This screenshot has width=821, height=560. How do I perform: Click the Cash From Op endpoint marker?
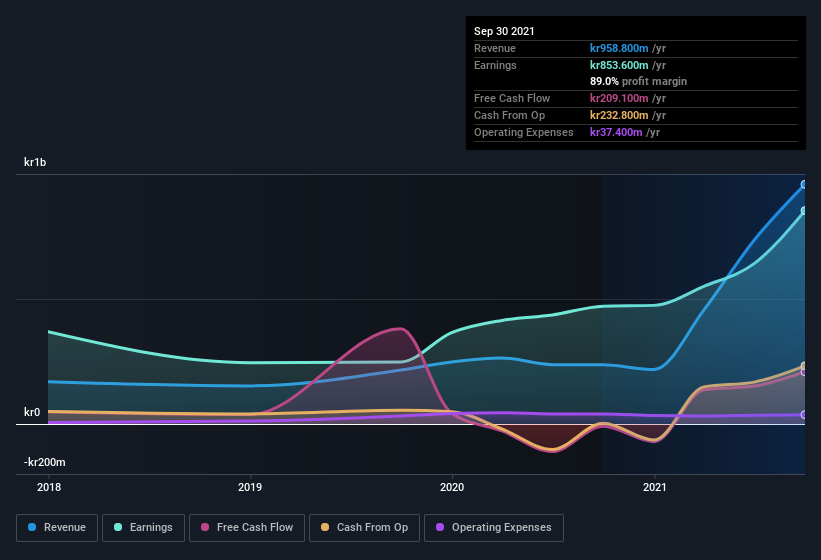point(803,366)
